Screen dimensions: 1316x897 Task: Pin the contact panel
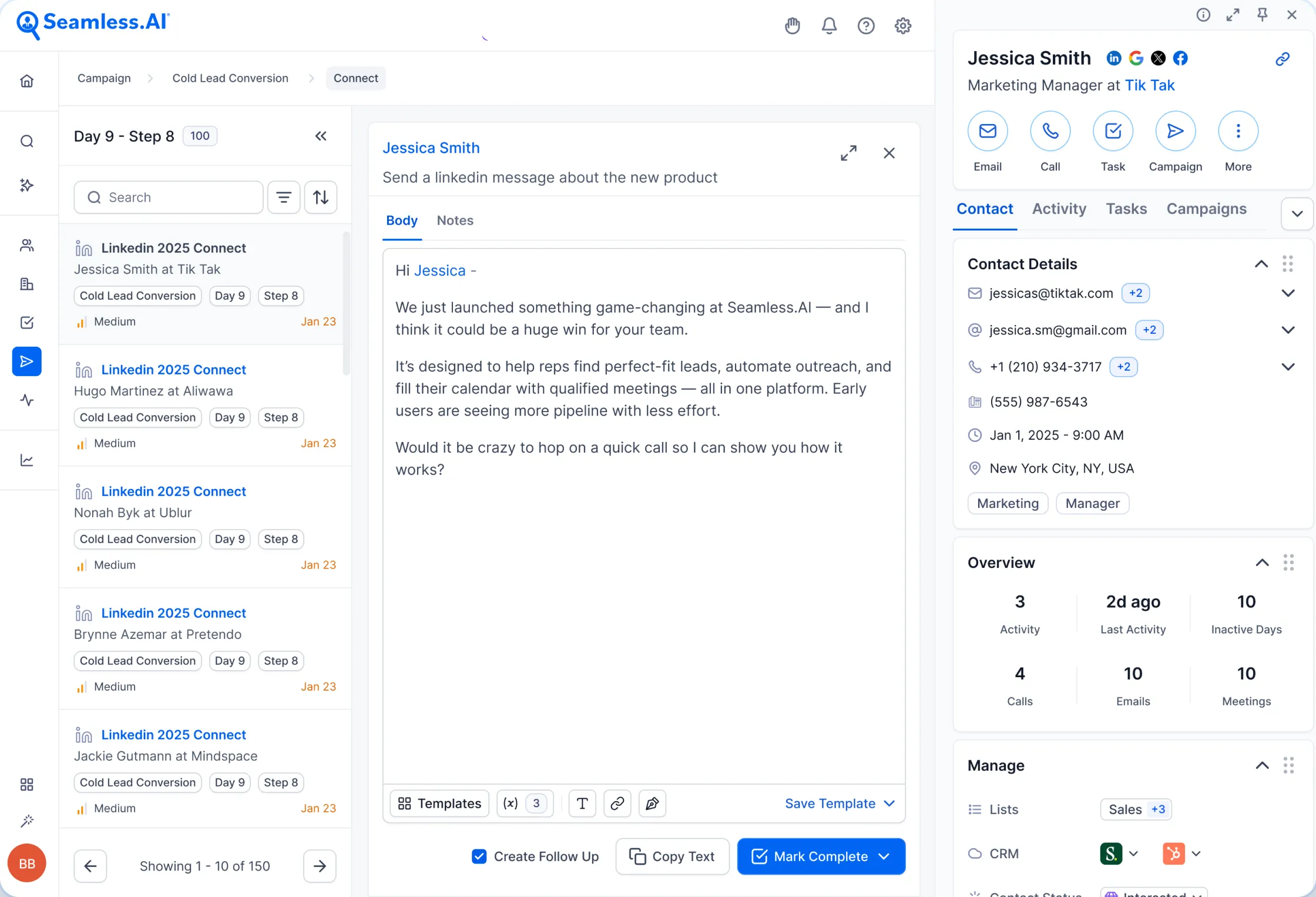coord(1263,15)
